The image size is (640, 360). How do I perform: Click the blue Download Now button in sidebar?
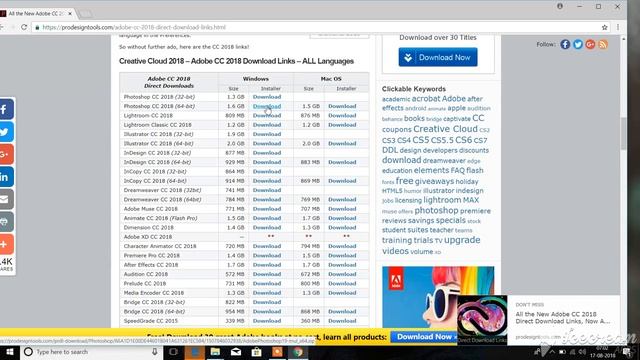click(x=438, y=57)
